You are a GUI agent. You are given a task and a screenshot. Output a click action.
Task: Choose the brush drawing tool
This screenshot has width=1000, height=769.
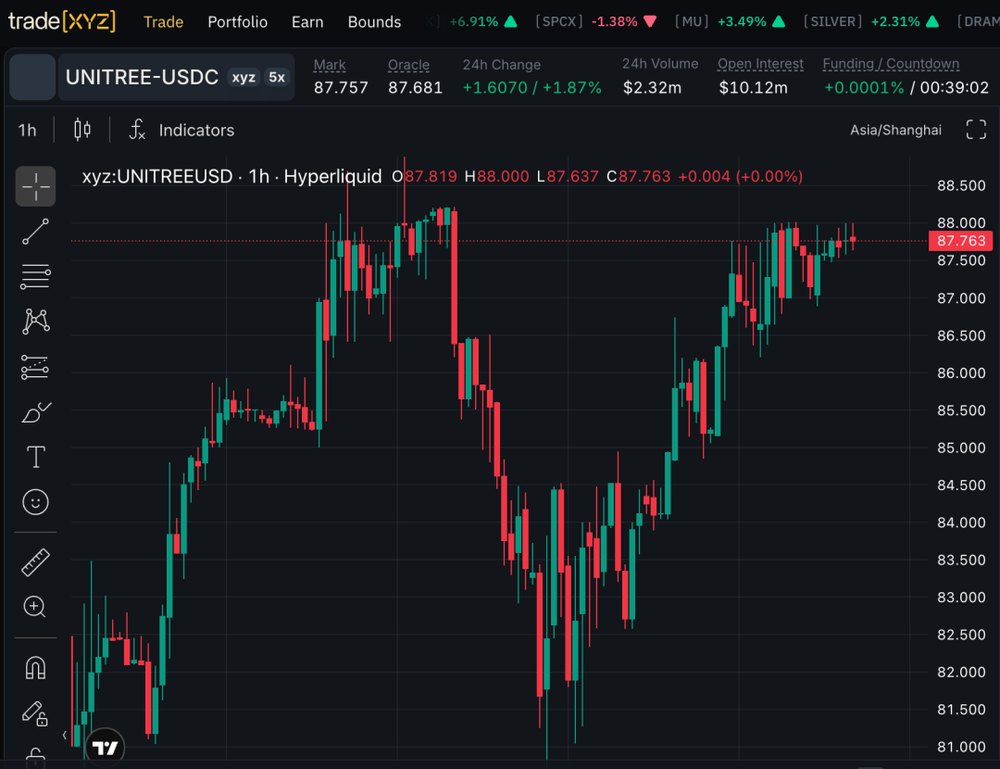[x=36, y=413]
